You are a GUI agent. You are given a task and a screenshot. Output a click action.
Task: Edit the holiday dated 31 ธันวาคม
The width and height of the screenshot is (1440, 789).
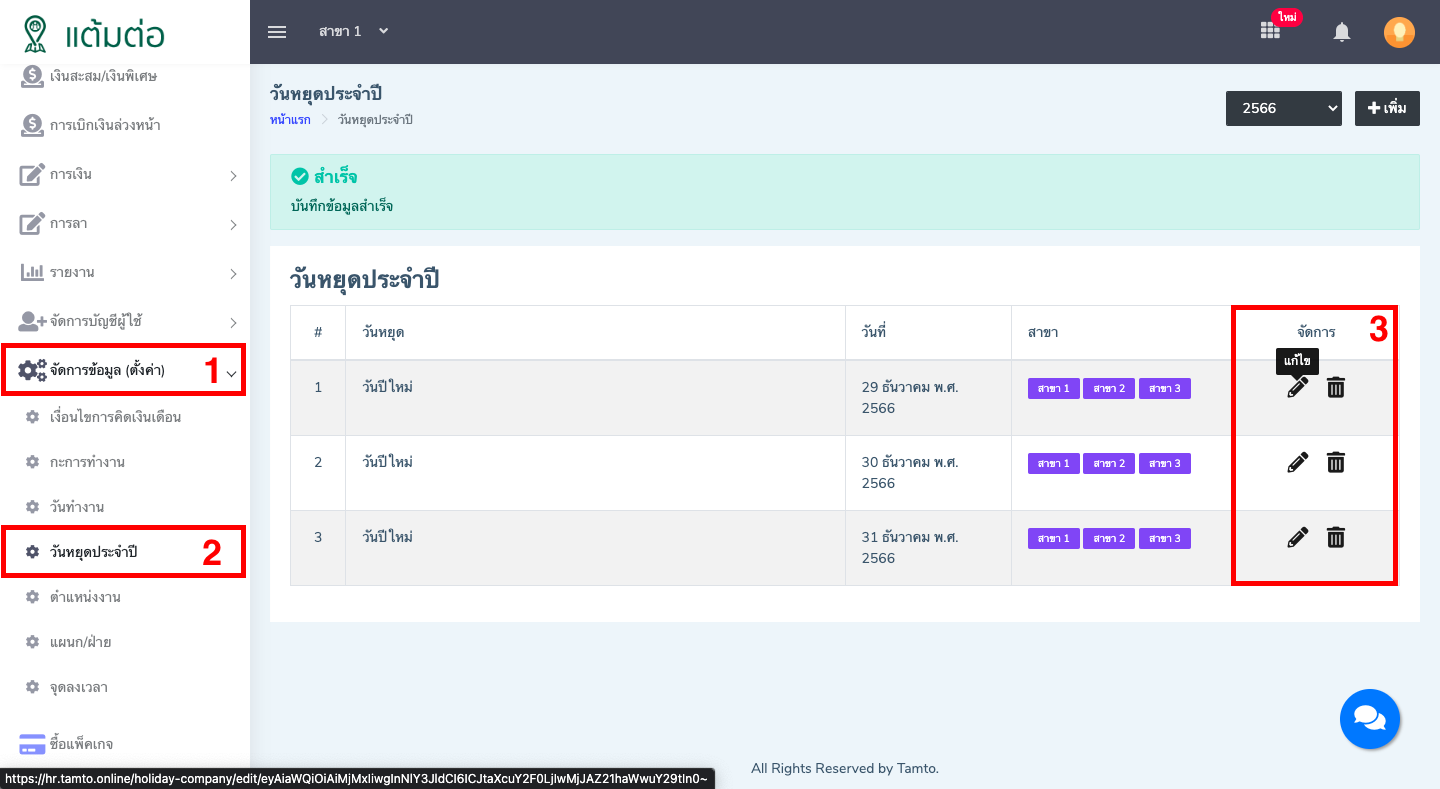pyautogui.click(x=1297, y=537)
